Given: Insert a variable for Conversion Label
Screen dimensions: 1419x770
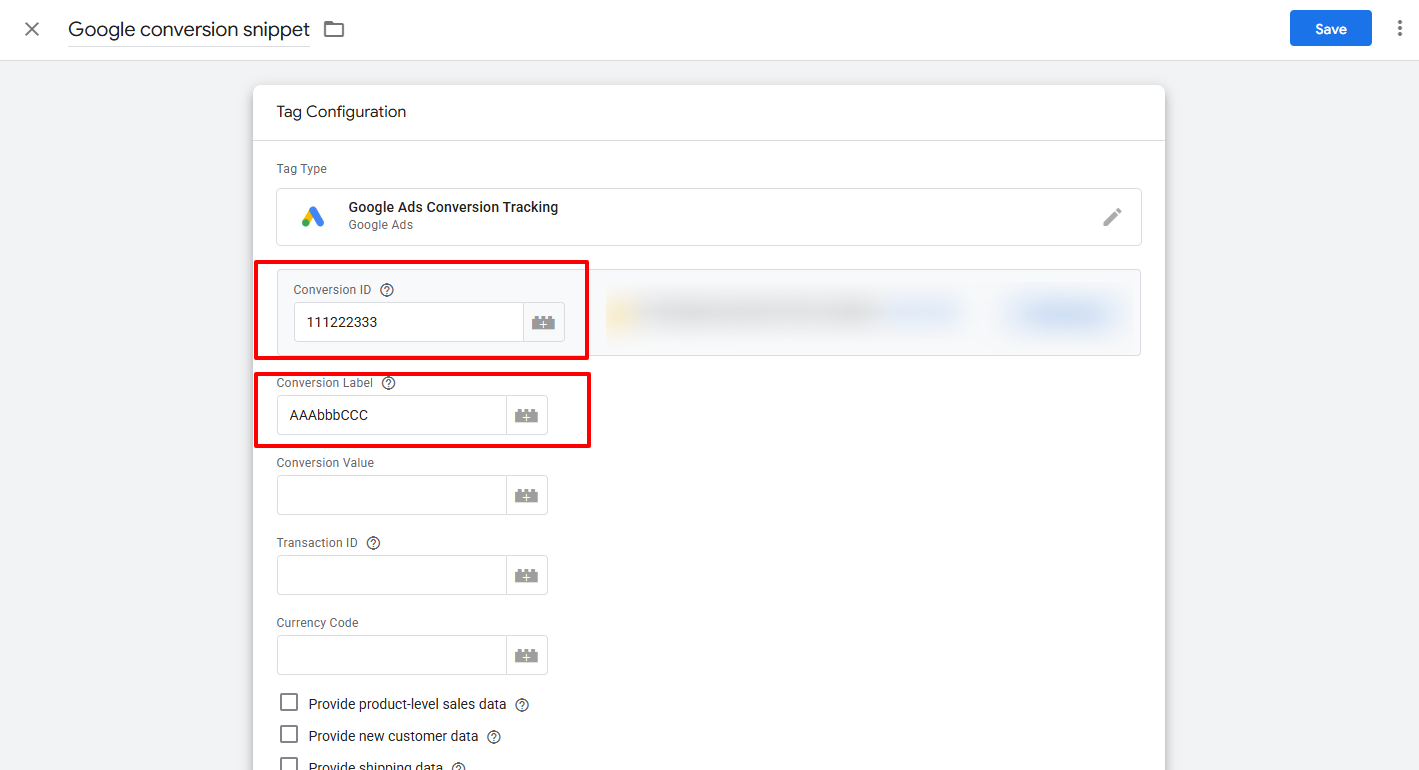Looking at the screenshot, I should [527, 415].
